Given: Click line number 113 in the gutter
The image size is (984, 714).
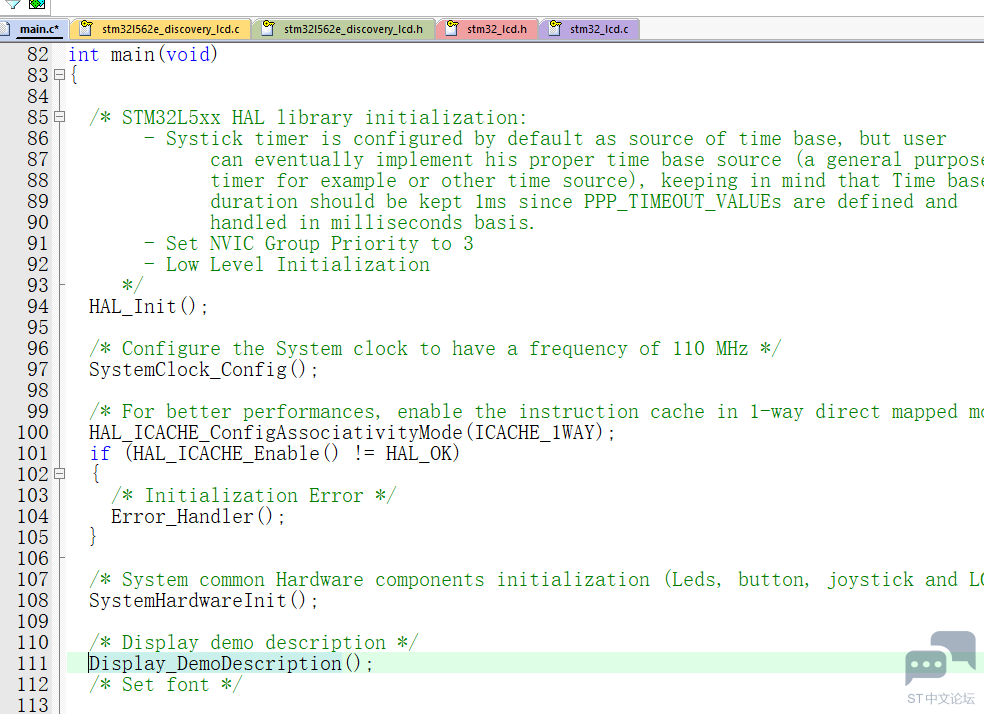Looking at the screenshot, I should coord(33,705).
